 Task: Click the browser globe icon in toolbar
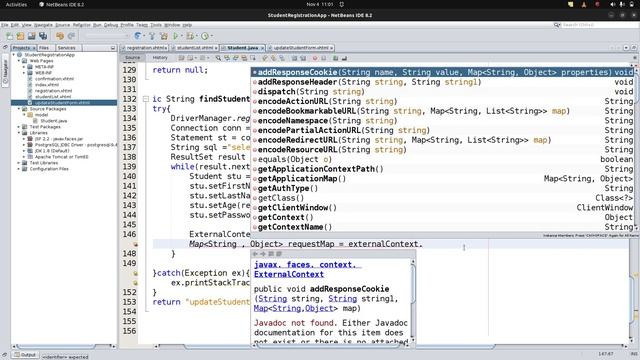coord(138,36)
